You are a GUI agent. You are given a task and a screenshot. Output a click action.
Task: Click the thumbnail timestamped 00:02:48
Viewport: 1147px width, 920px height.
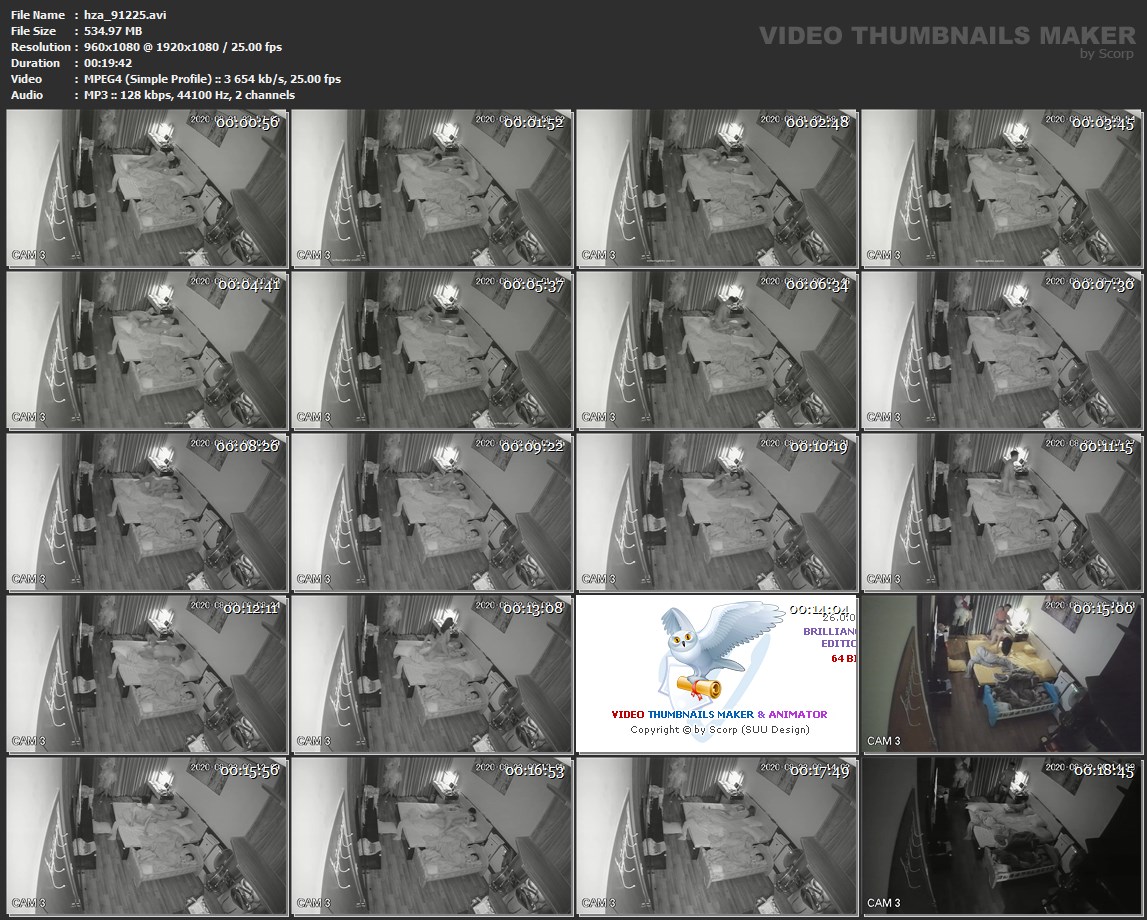pyautogui.click(x=716, y=188)
